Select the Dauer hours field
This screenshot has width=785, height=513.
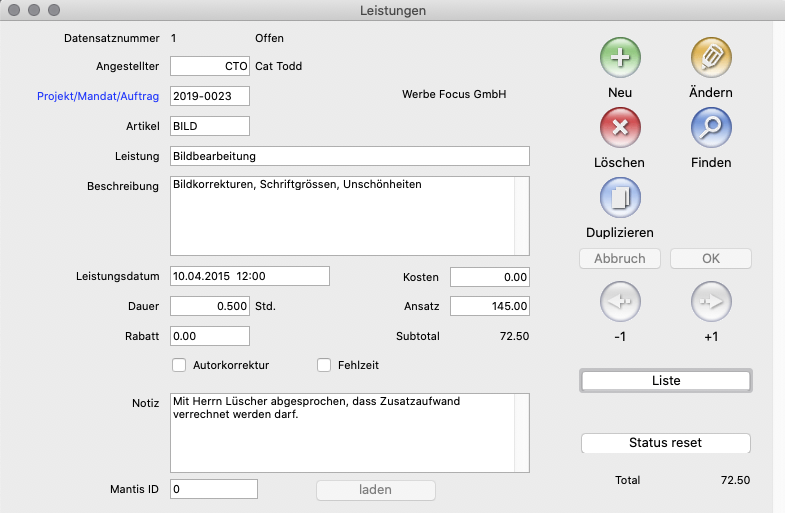(210, 306)
